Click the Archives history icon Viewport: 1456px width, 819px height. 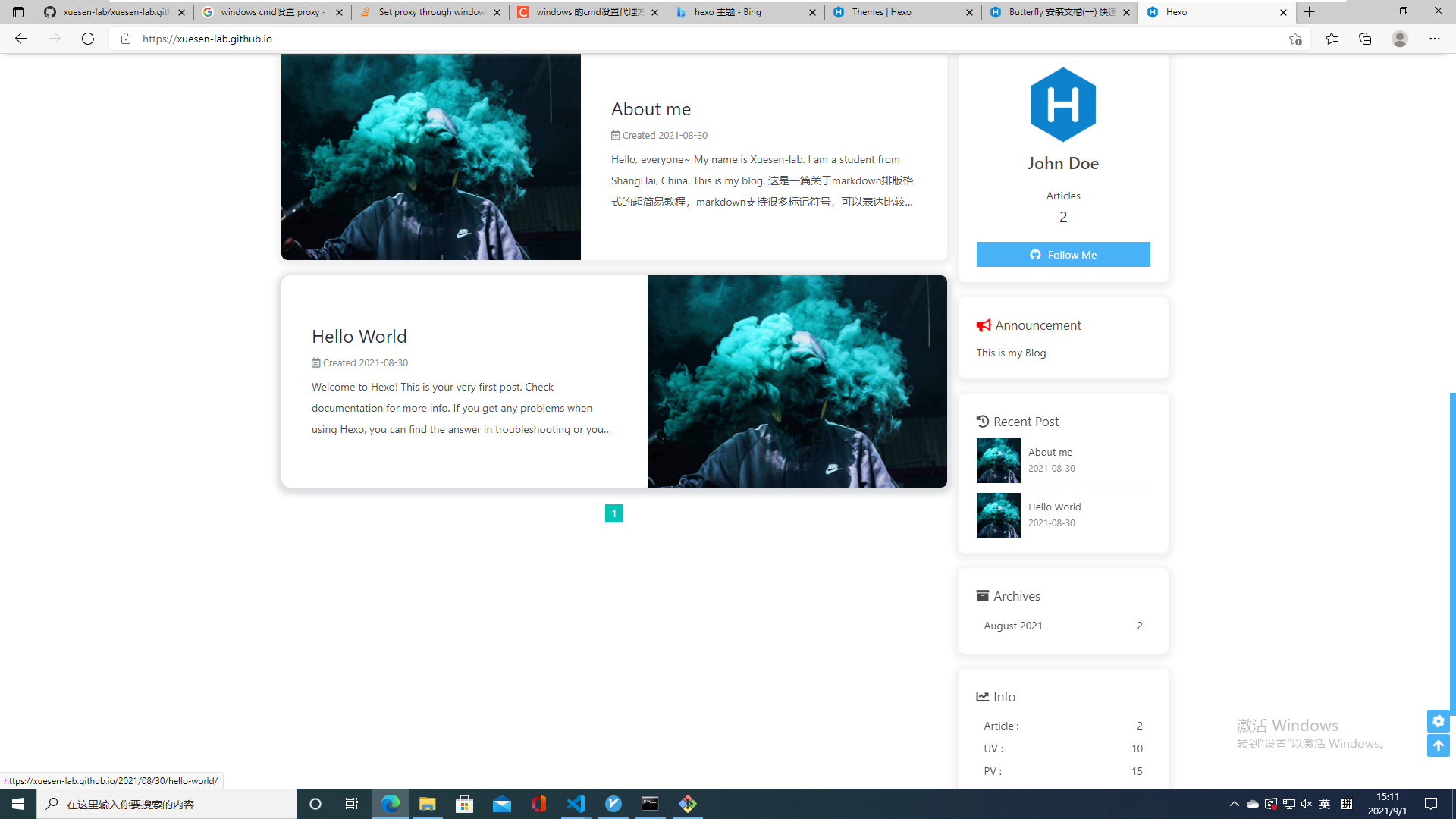tap(983, 595)
